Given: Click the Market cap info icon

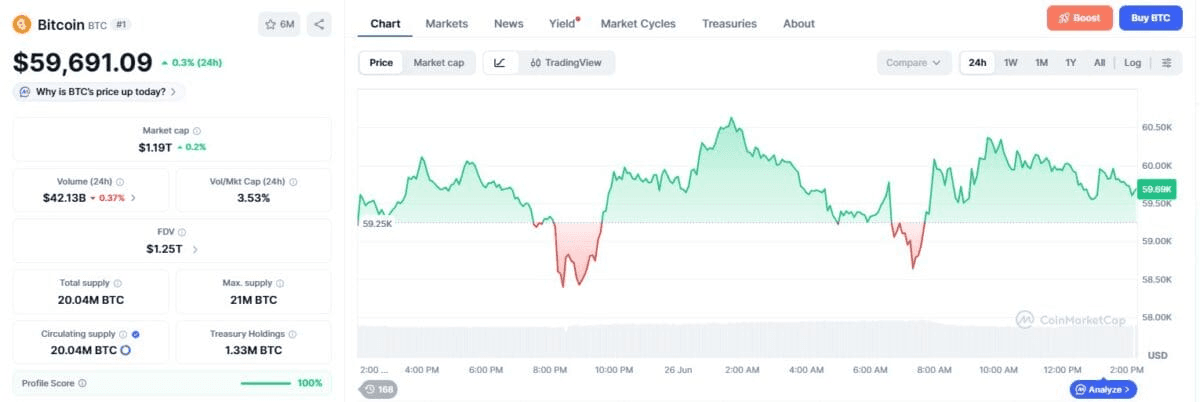Looking at the screenshot, I should click(x=196, y=131).
